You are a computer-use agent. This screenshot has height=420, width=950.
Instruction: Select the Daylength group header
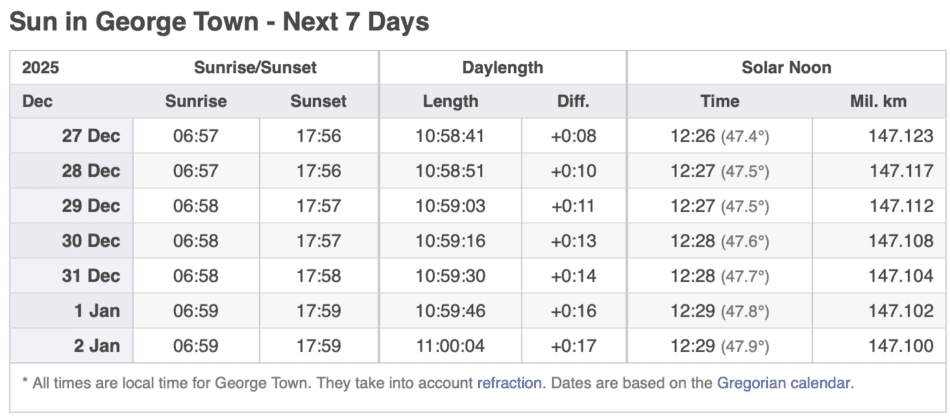point(503,68)
